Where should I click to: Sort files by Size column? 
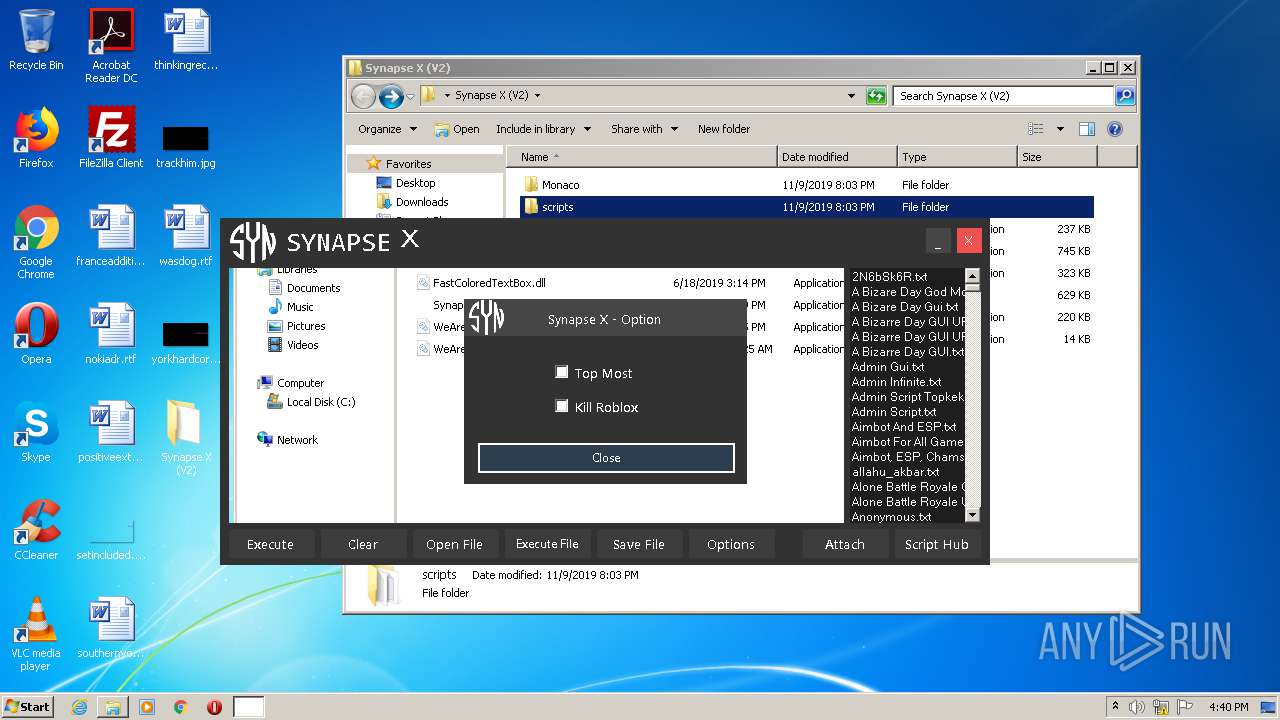pyautogui.click(x=1057, y=157)
